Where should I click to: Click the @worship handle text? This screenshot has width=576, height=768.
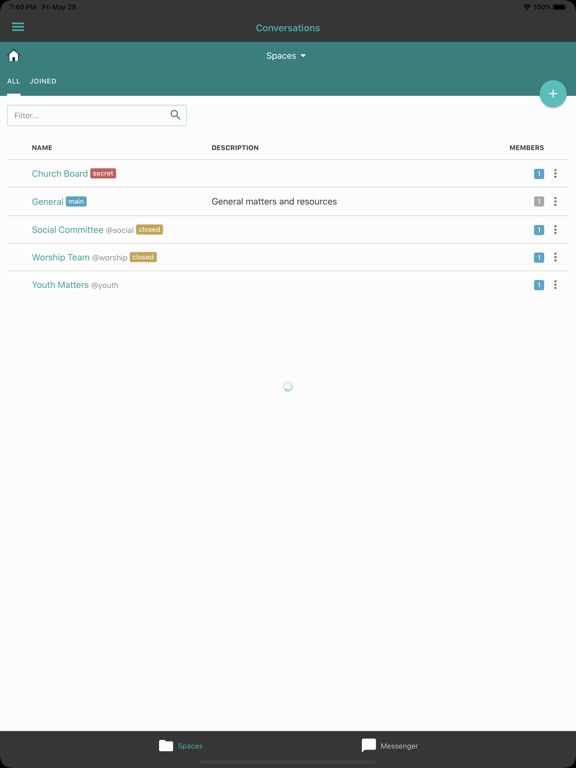[110, 258]
